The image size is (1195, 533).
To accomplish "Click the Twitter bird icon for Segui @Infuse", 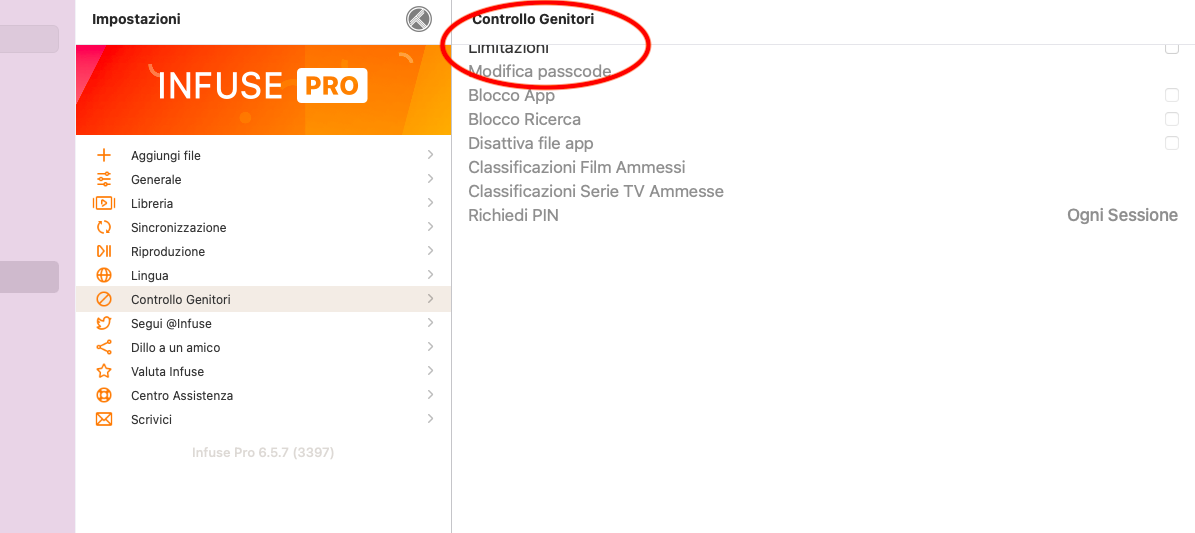I will tap(104, 323).
